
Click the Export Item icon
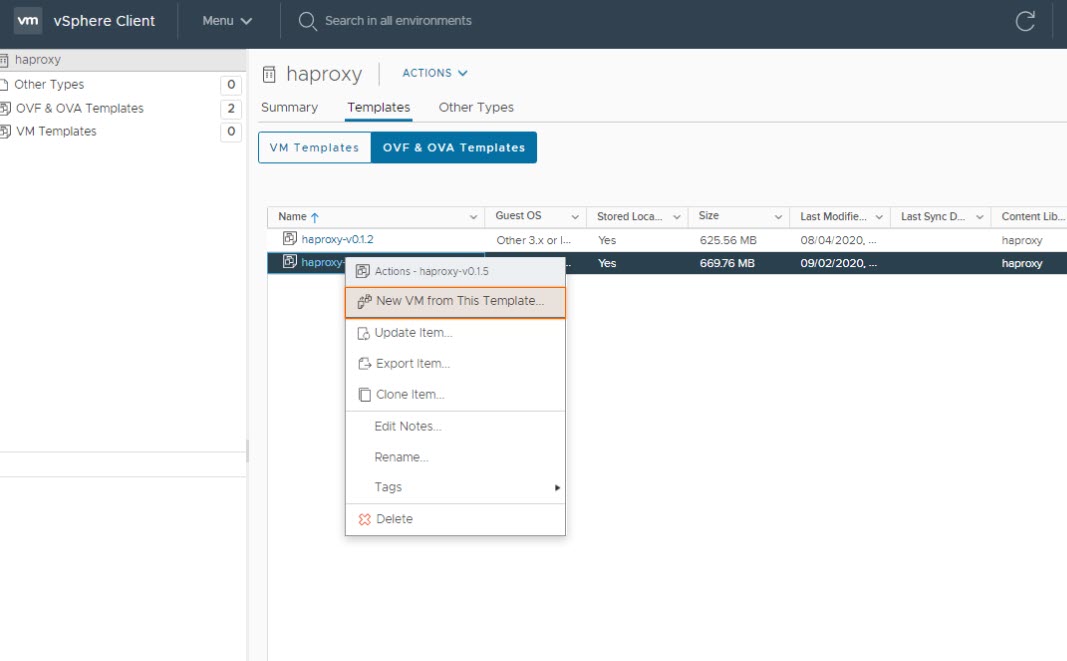pos(364,364)
